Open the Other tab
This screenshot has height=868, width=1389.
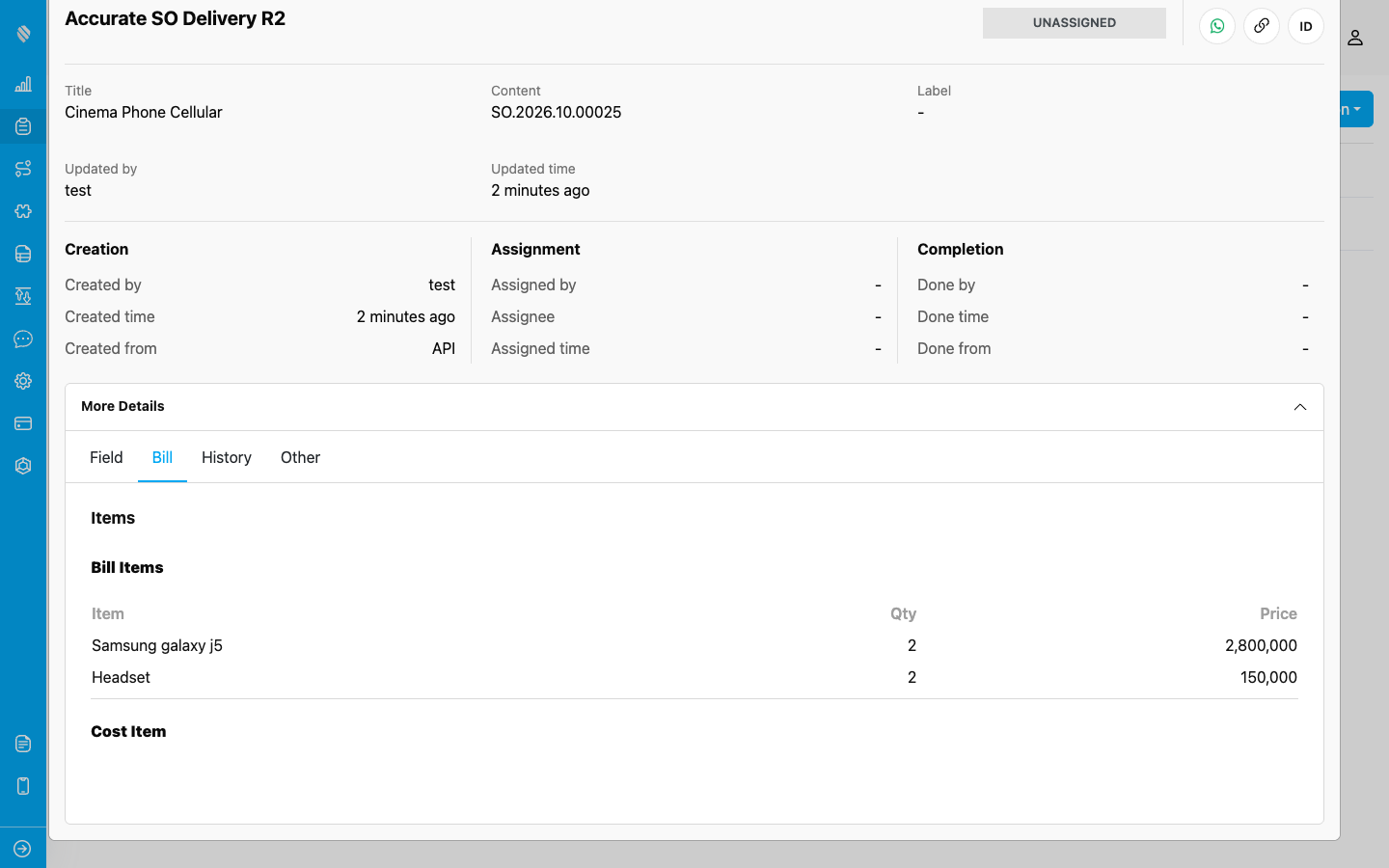pyautogui.click(x=300, y=457)
